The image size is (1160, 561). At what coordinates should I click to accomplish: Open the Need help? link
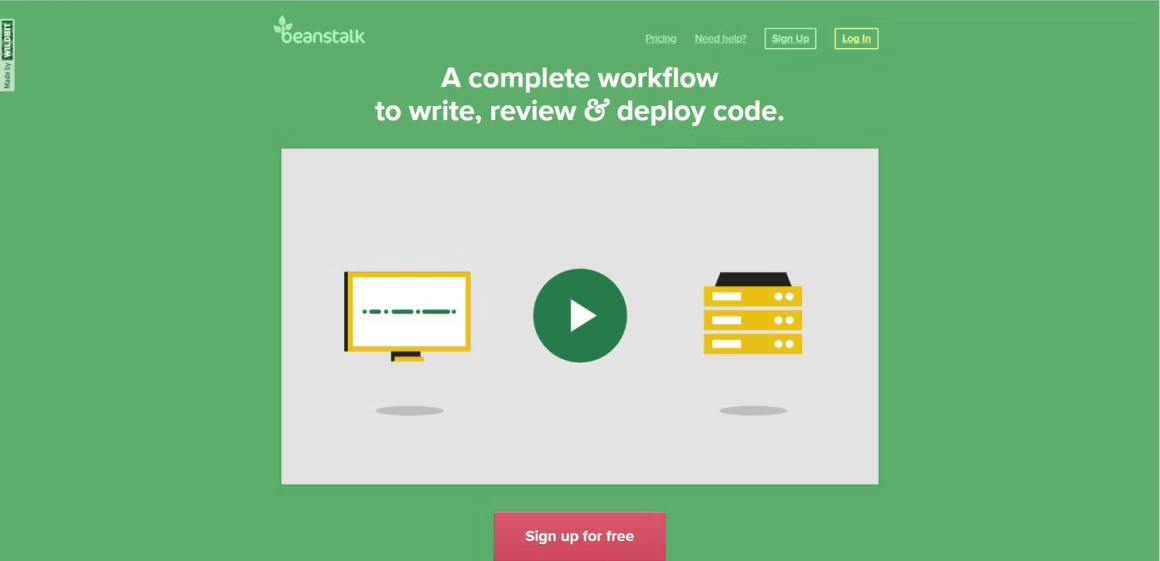tap(721, 38)
